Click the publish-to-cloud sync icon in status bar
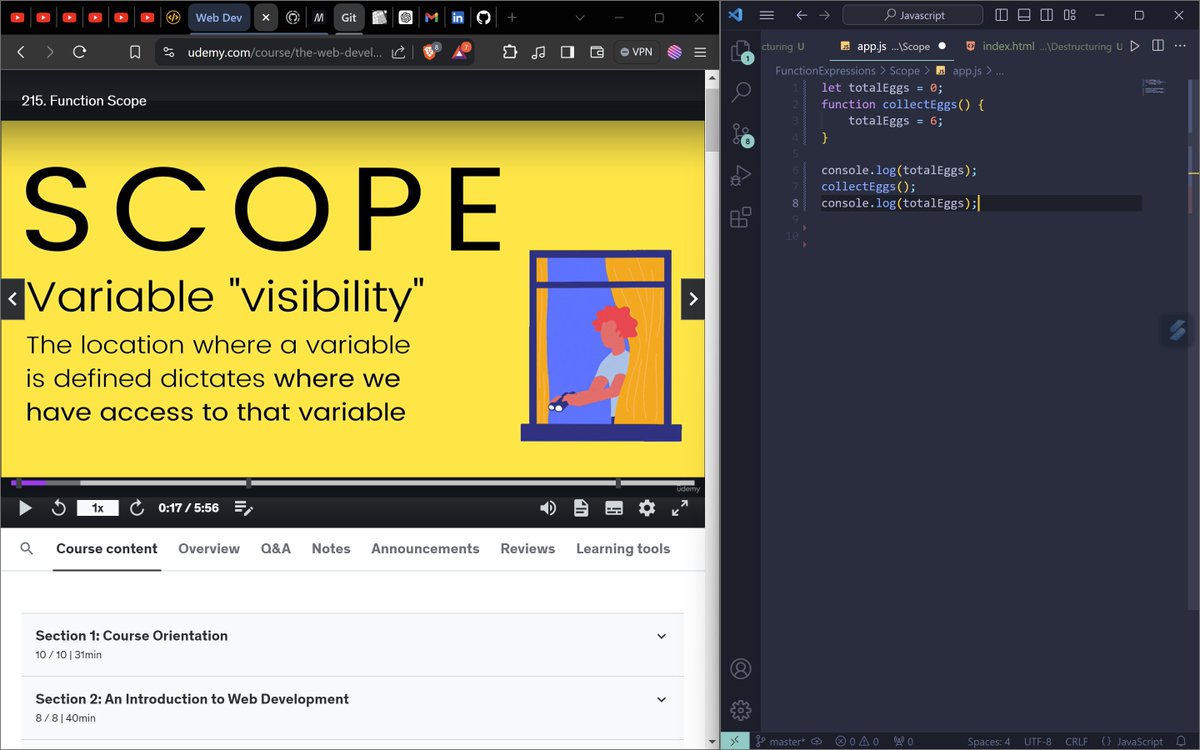 816,741
